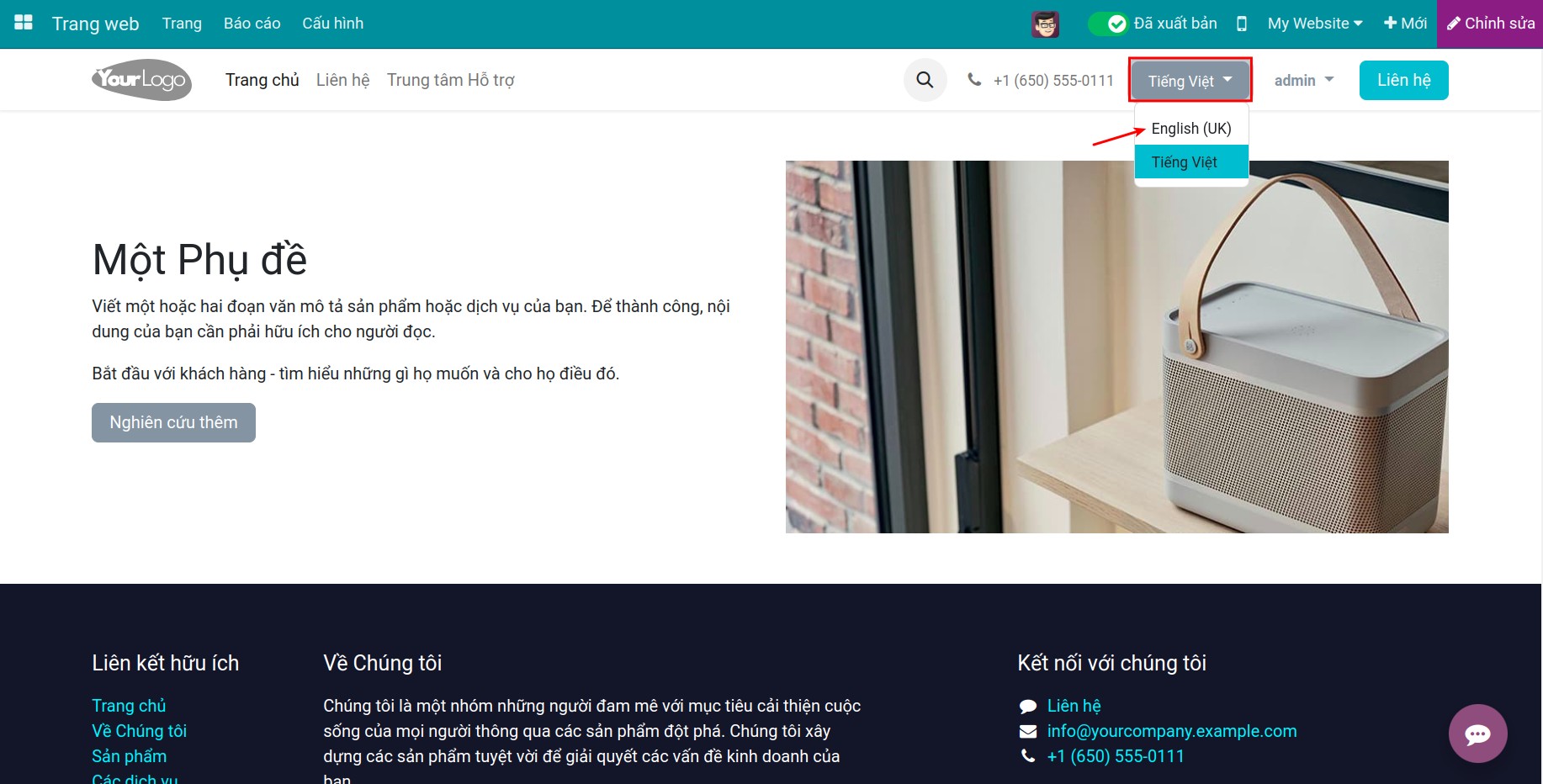This screenshot has height=784, width=1543.
Task: Open the Cấu hình menu
Action: coord(333,24)
